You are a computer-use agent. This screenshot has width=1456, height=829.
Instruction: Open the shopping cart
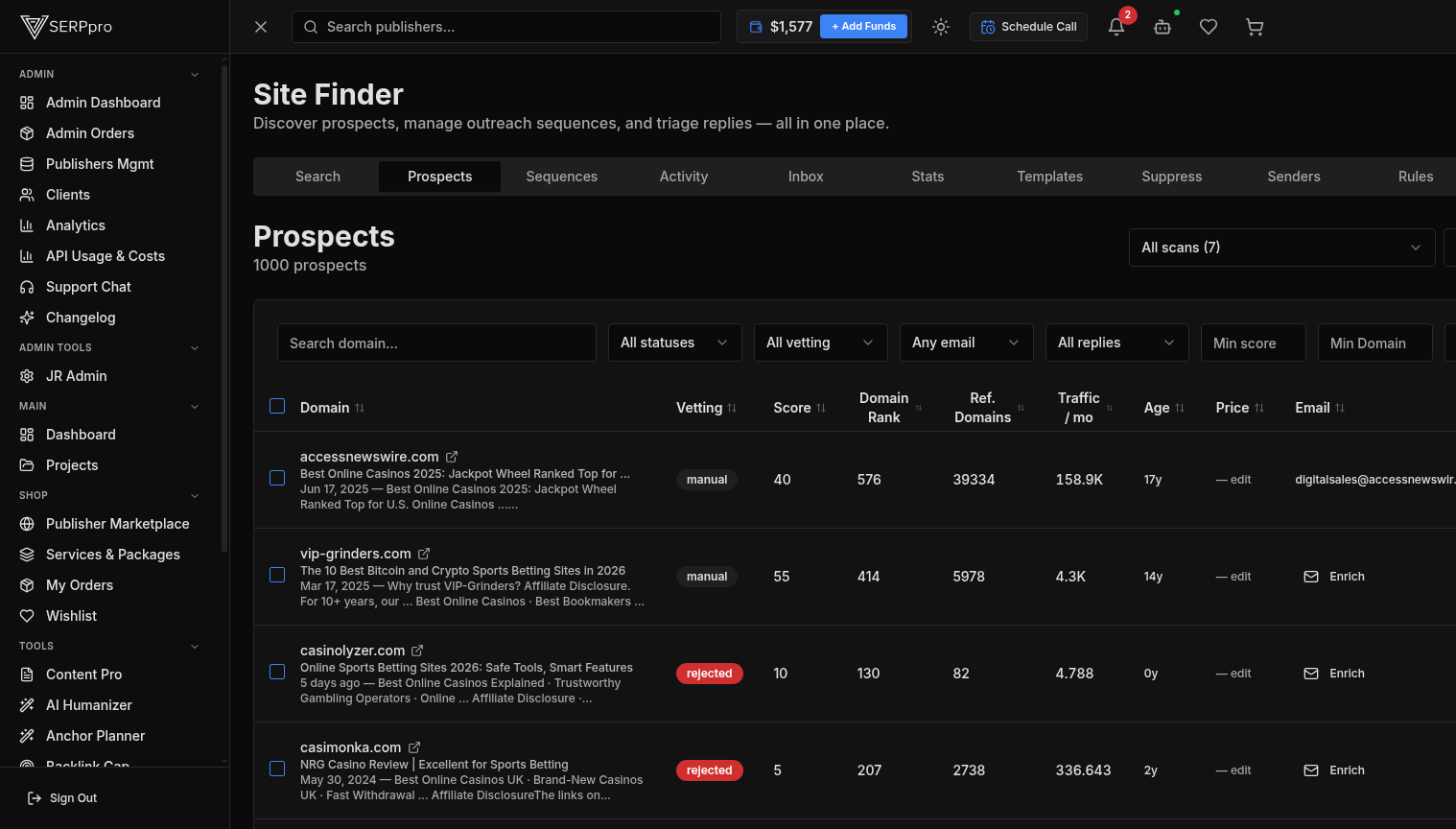pyautogui.click(x=1255, y=26)
